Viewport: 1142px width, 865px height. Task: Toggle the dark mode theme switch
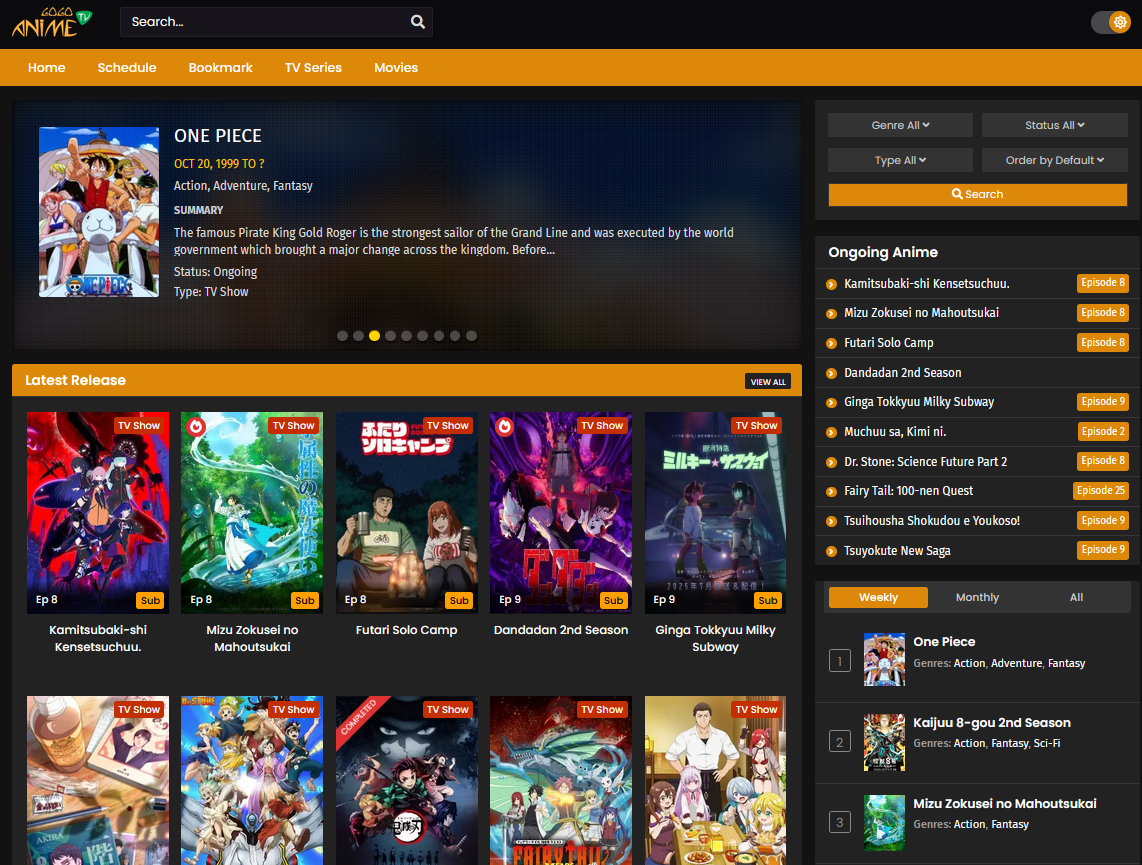[1110, 22]
